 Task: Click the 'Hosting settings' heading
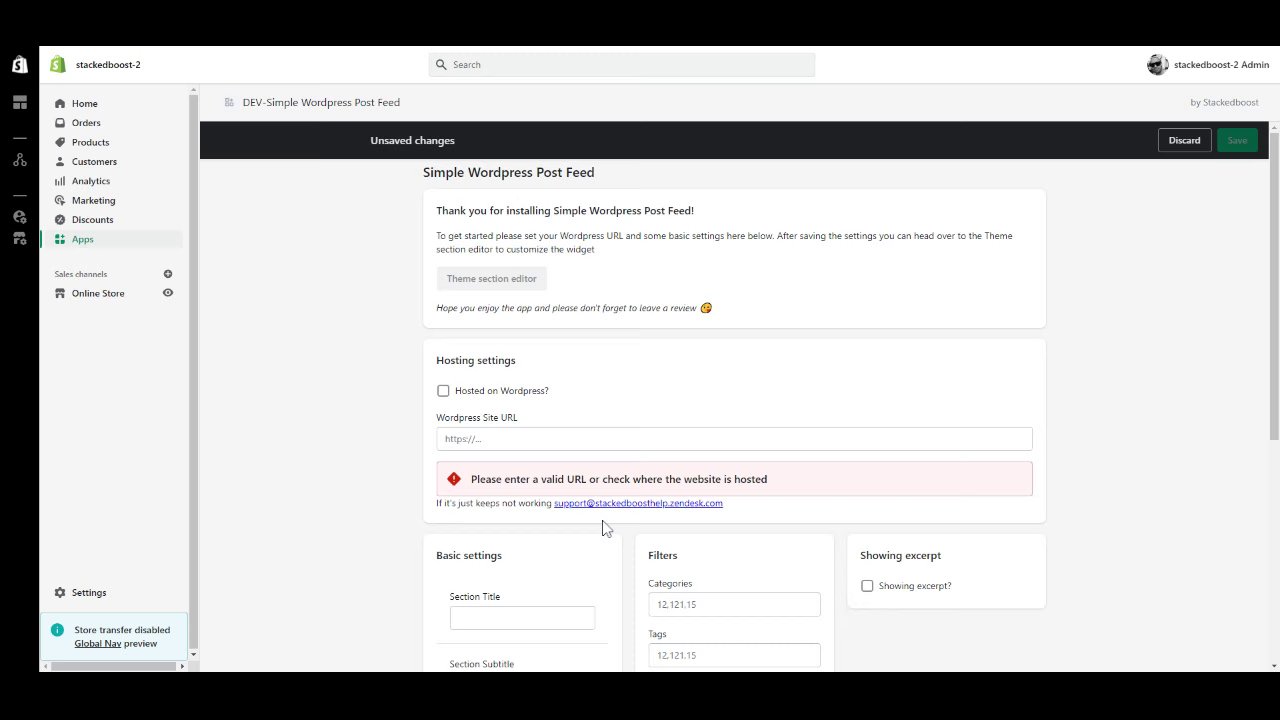pyautogui.click(x=476, y=360)
